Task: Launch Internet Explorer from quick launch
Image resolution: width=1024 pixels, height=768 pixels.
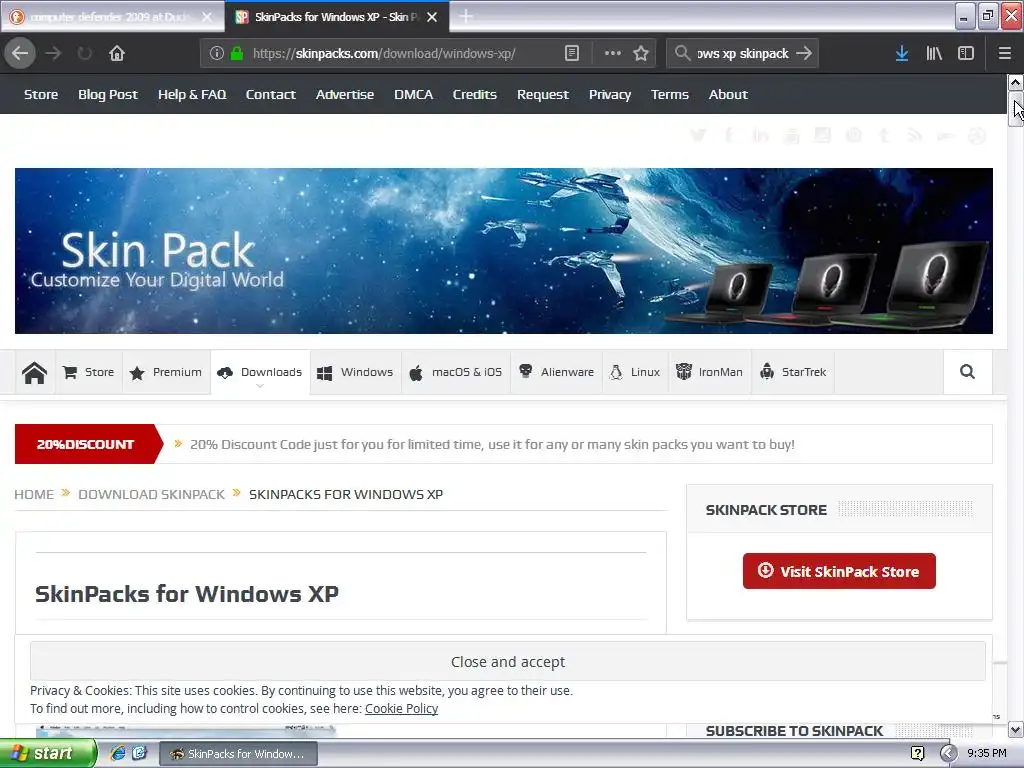Action: 118,753
